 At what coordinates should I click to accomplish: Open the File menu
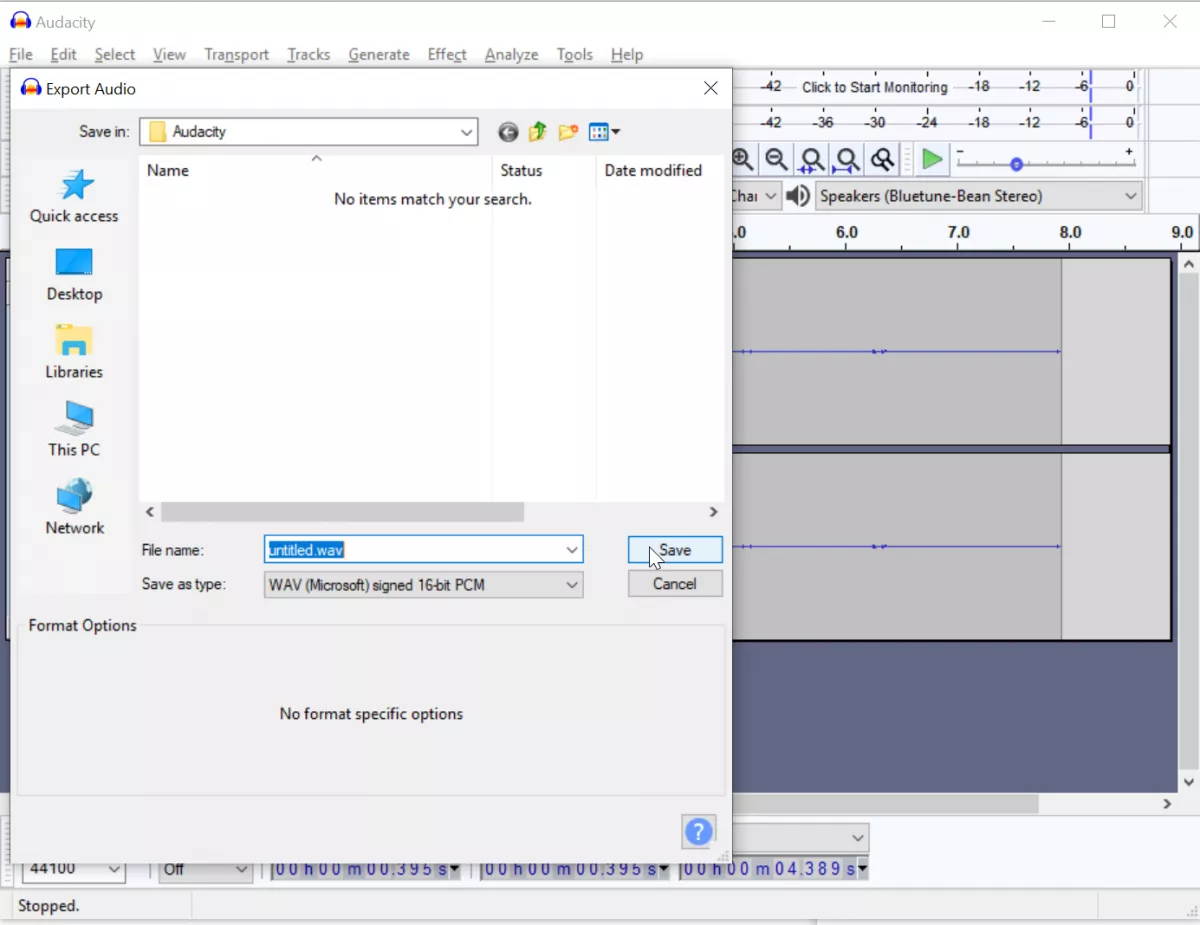tap(21, 54)
